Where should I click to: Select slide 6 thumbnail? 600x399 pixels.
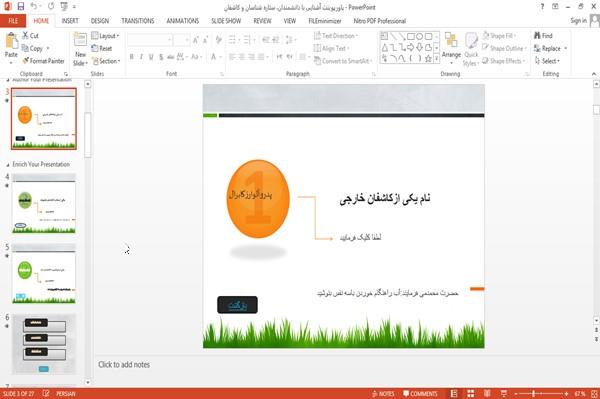[x=44, y=344]
